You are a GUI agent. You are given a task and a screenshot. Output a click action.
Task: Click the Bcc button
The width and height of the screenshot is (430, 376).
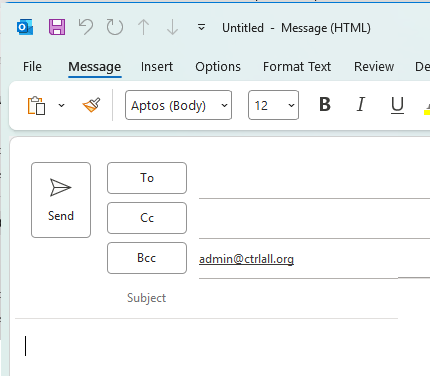pos(147,258)
